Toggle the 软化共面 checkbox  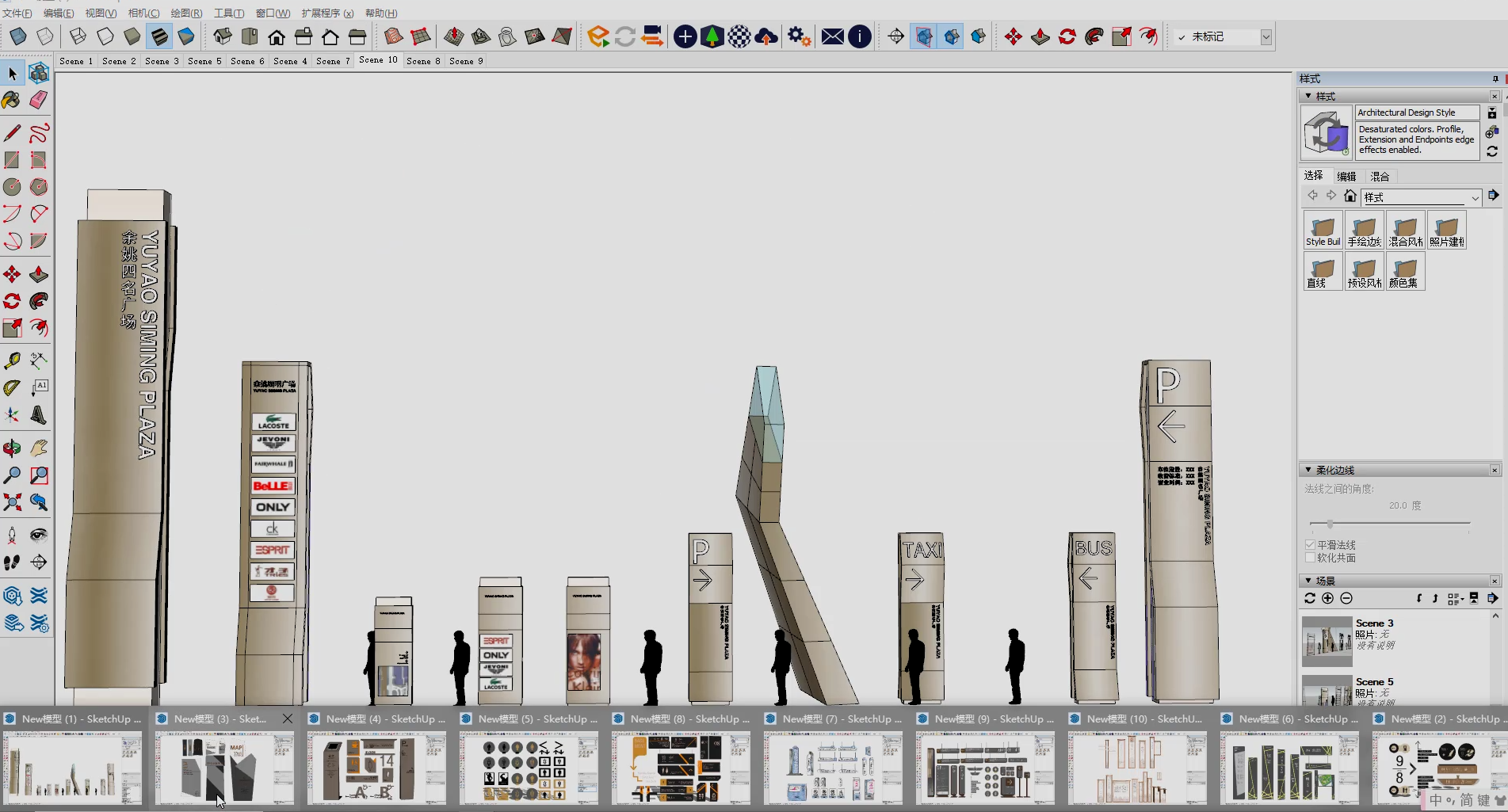coord(1310,558)
